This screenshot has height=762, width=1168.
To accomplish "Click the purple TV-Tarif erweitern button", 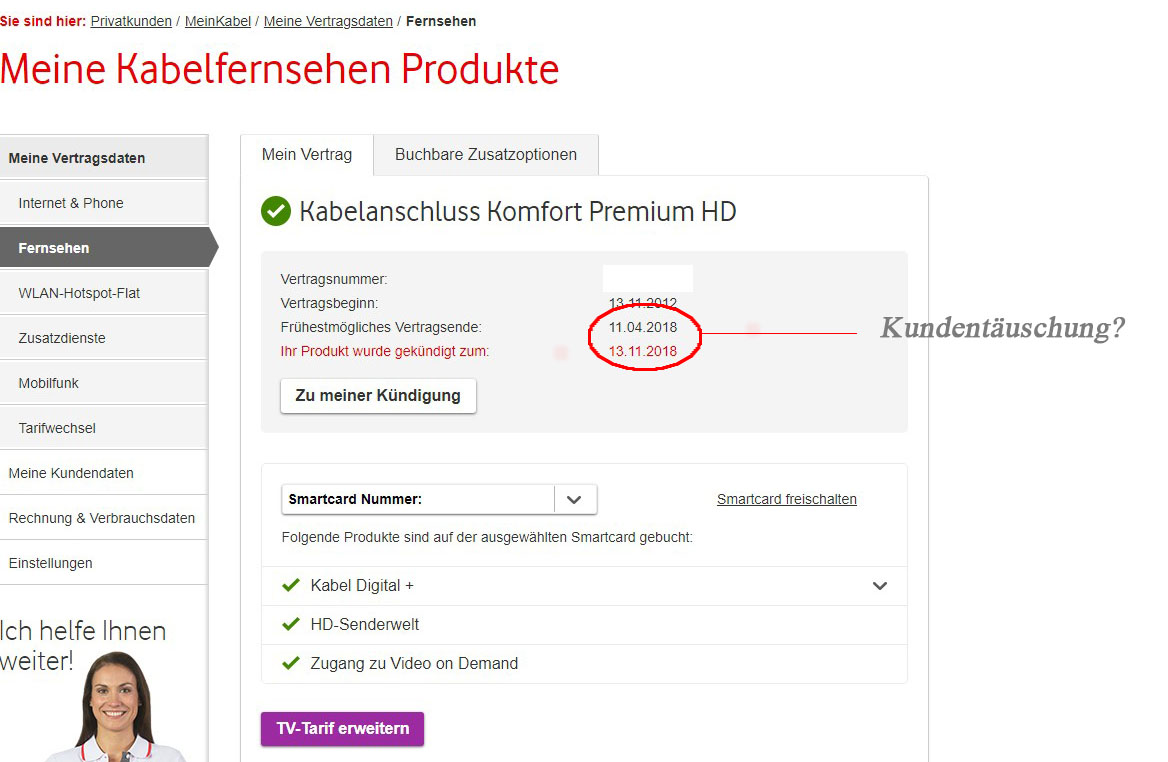I will [x=342, y=729].
